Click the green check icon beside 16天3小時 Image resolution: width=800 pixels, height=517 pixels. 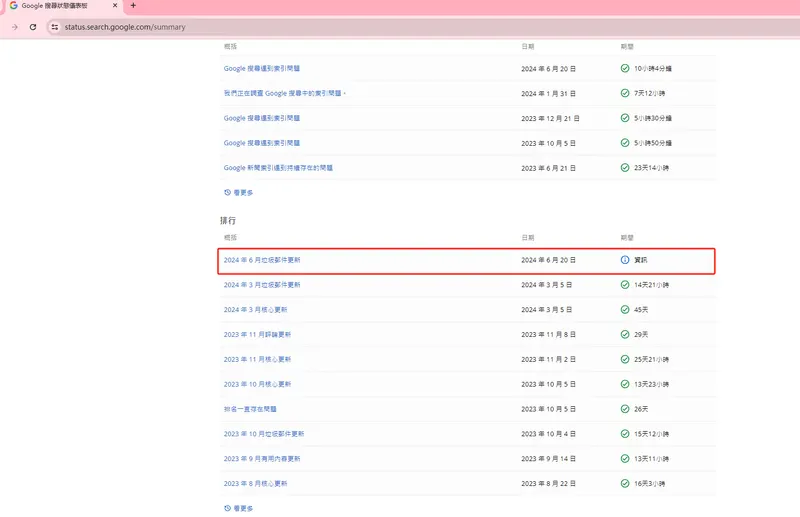[x=624, y=484]
